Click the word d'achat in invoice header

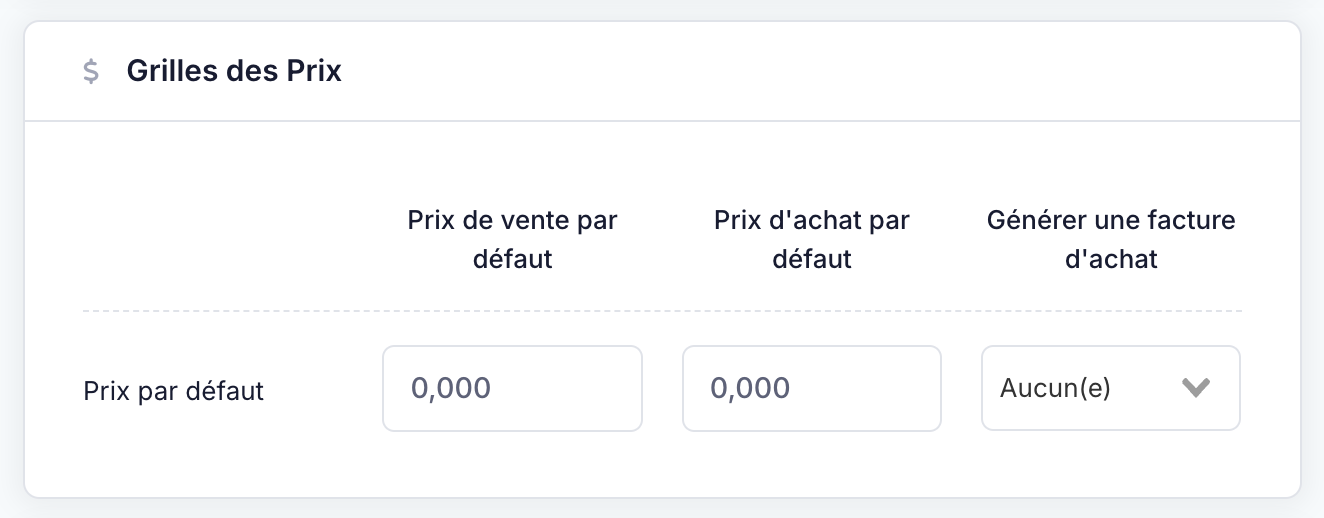(1111, 260)
